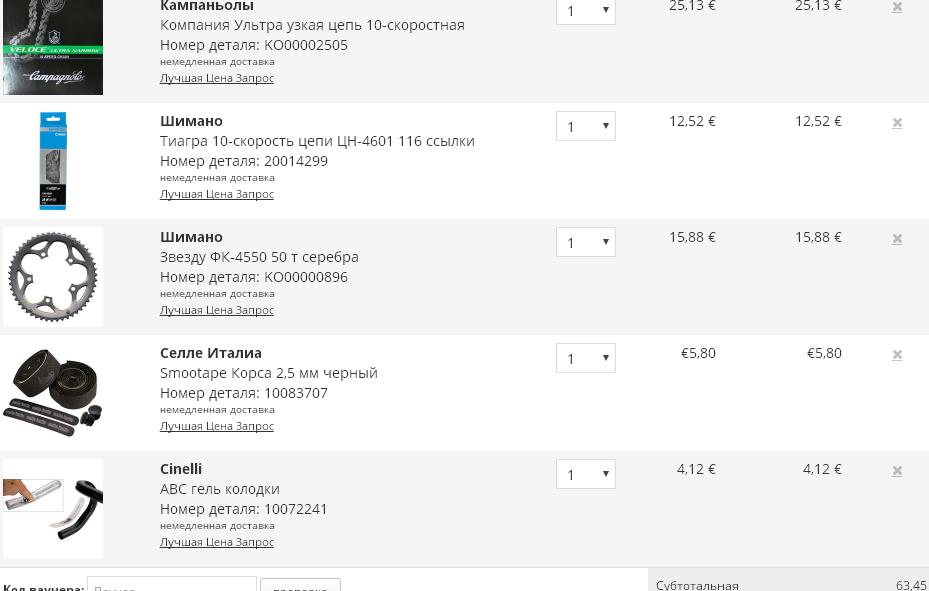Focus the voucher code input field

(x=172, y=584)
